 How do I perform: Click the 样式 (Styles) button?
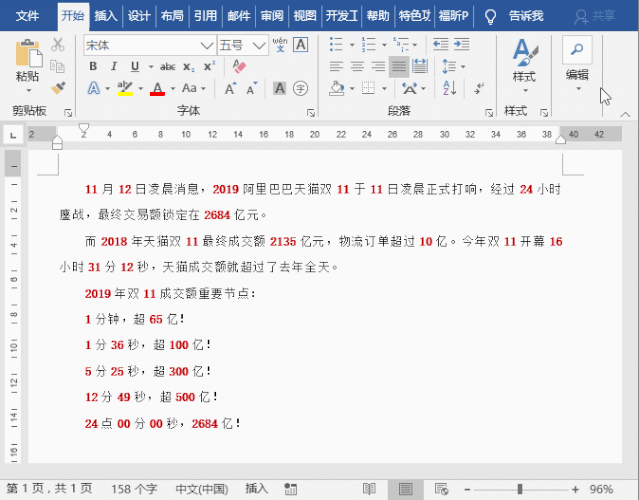[524, 65]
